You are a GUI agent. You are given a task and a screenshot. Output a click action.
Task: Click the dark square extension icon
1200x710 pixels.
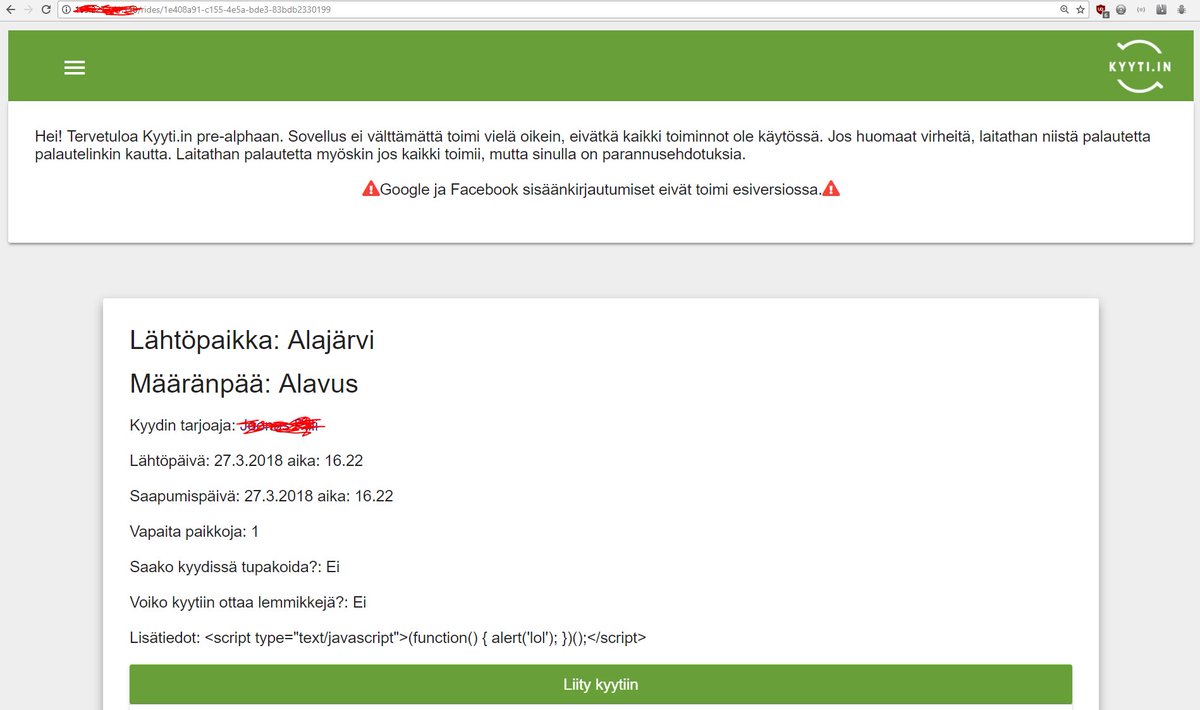pos(1161,9)
